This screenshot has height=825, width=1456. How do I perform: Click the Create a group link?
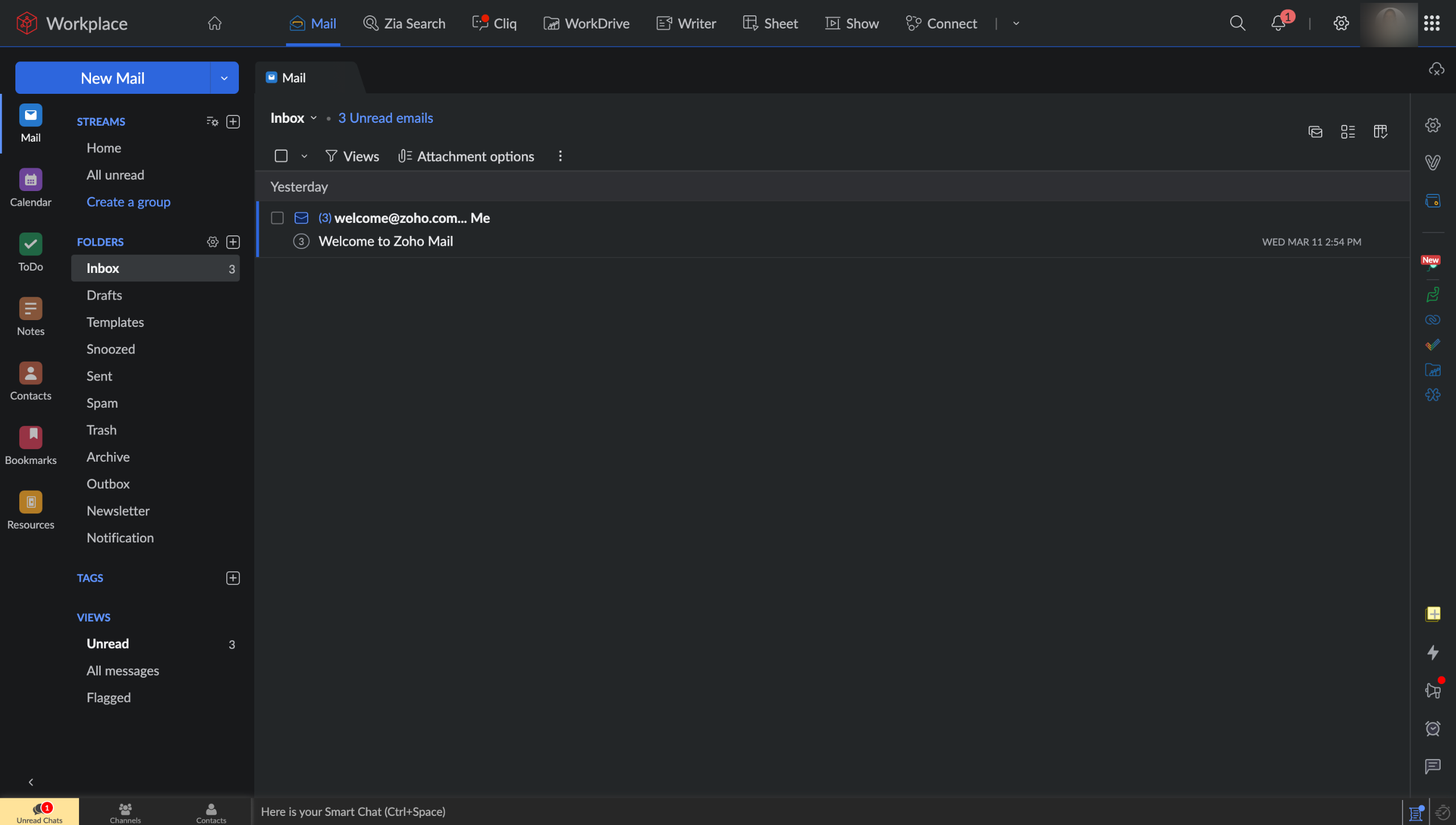point(128,202)
